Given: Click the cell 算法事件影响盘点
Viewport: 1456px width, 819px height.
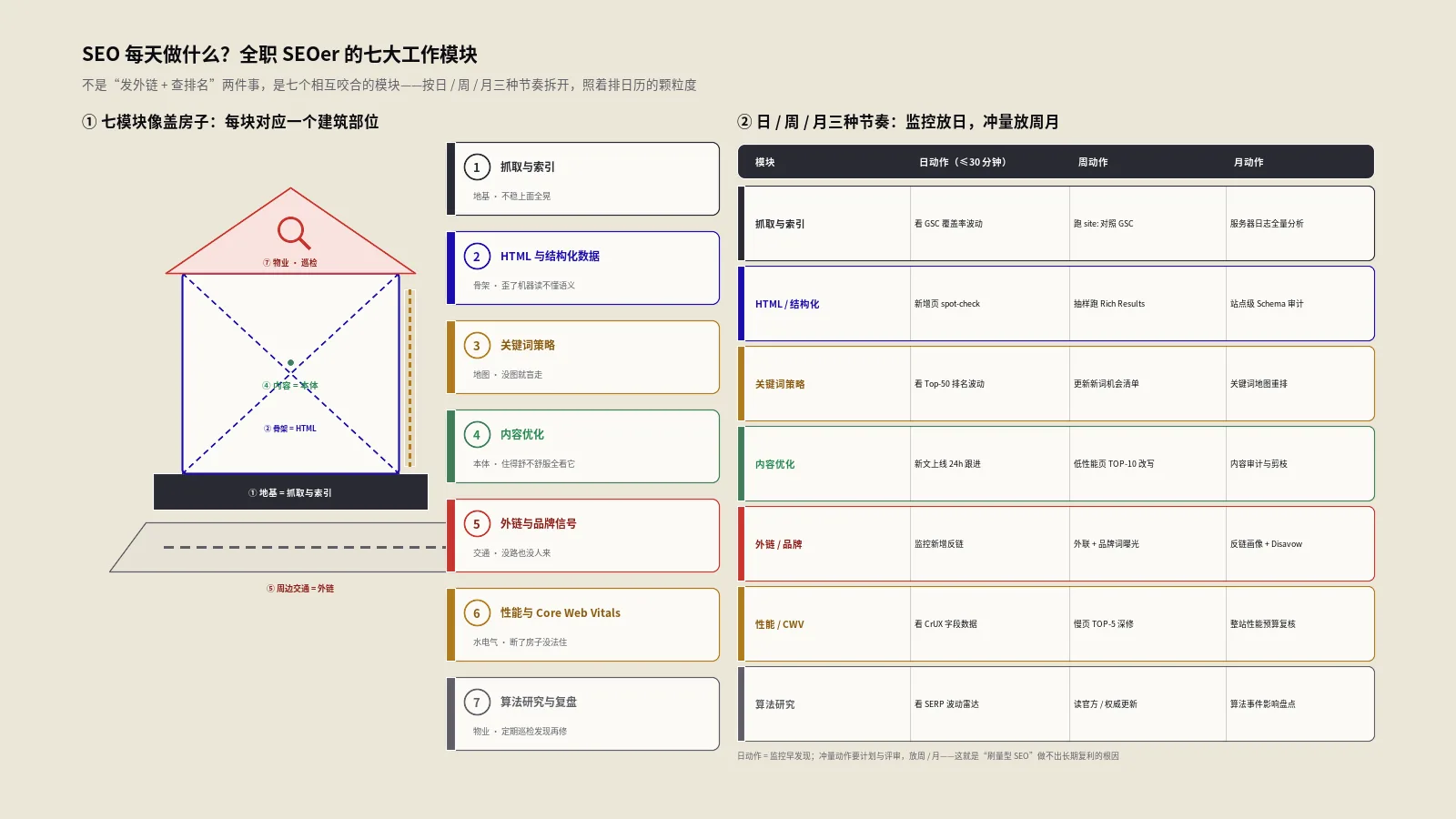Looking at the screenshot, I should pos(1262,704).
